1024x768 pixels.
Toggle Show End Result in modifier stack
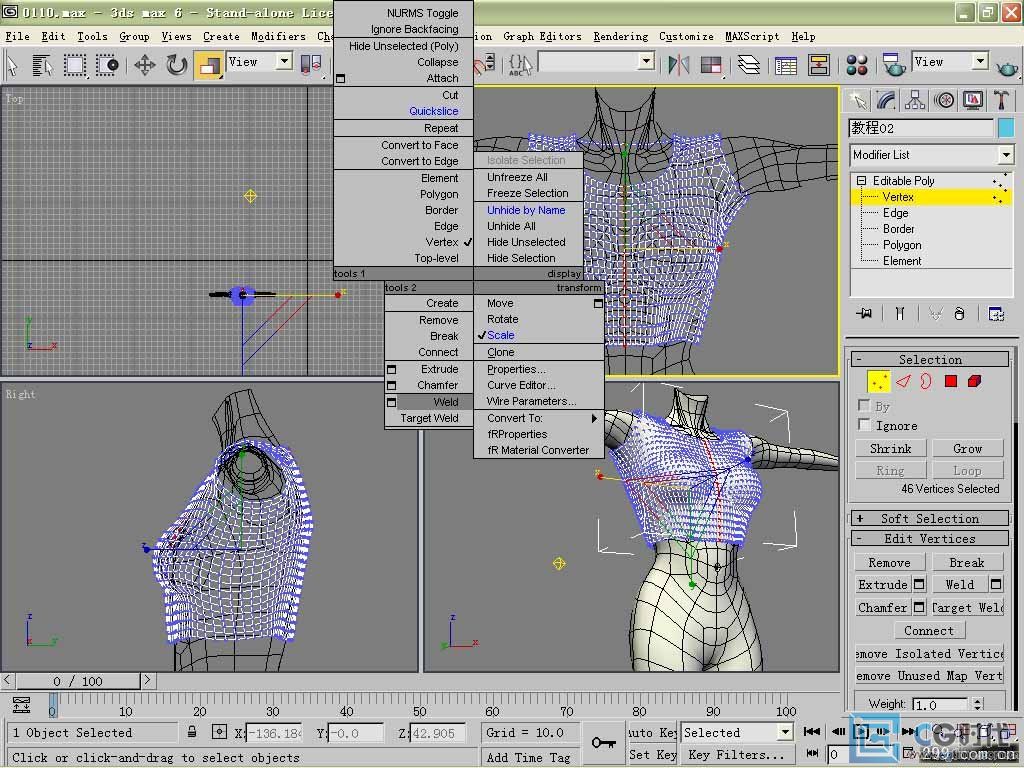click(900, 314)
